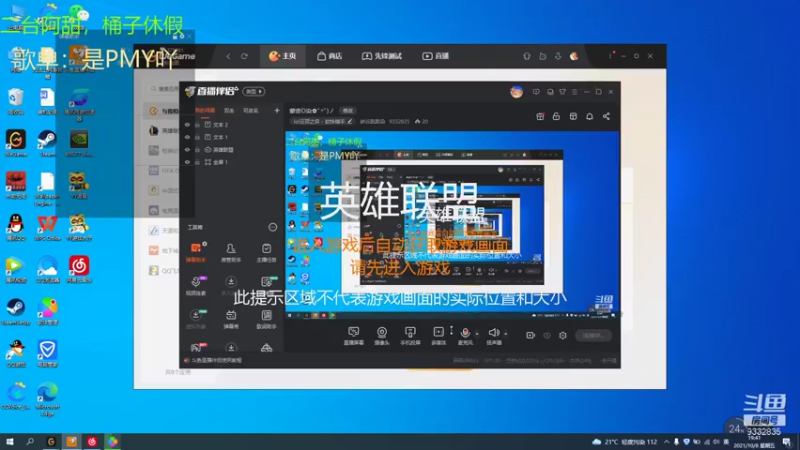Toggle visibility of 文本 1 source
The height and width of the screenshot is (450, 800).
click(187, 137)
